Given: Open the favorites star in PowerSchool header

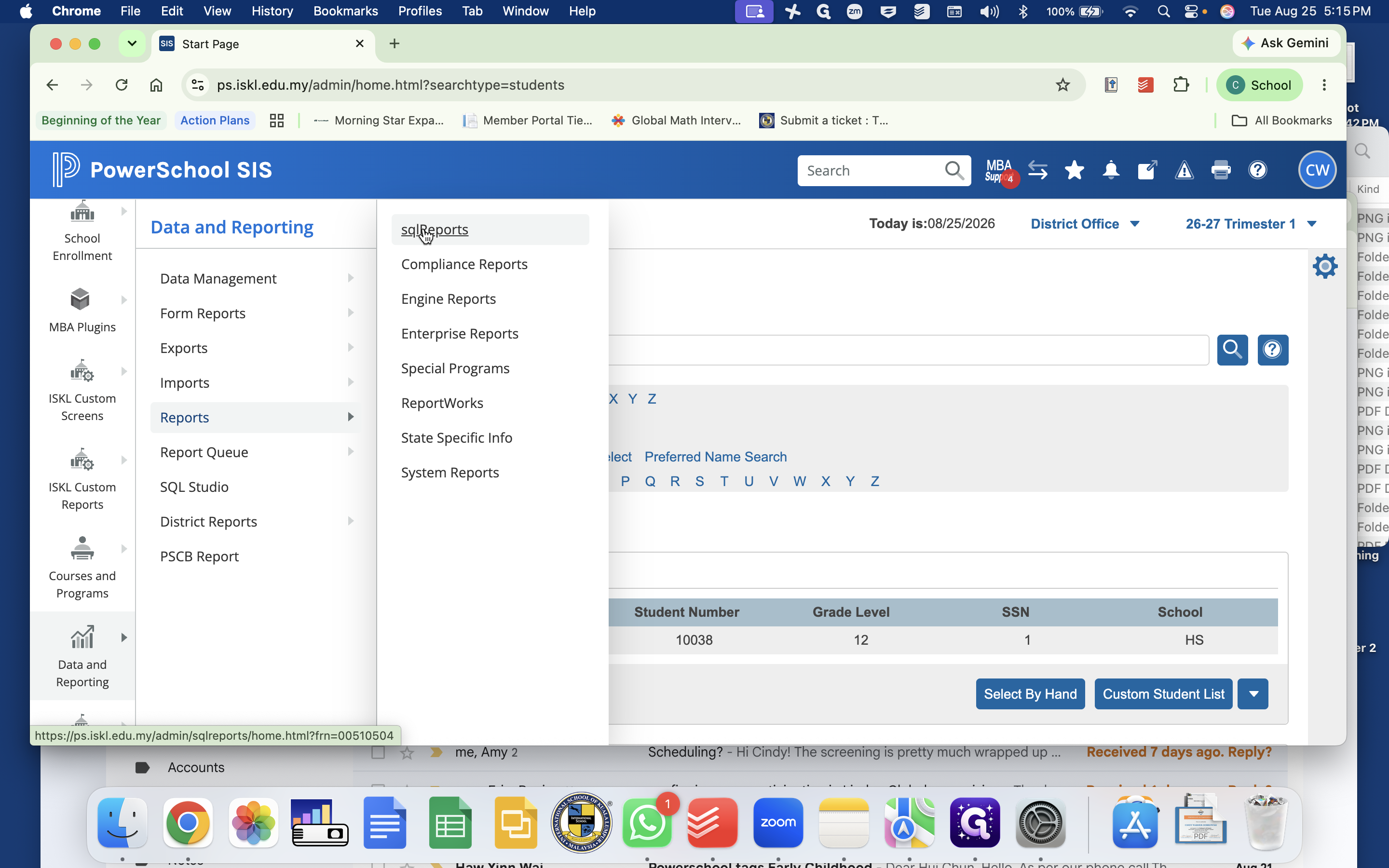Looking at the screenshot, I should click(x=1074, y=171).
